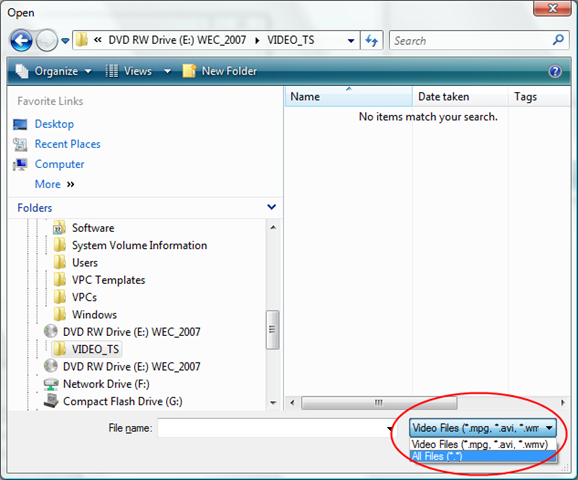Viewport: 578px width, 480px height.
Task: Open the recent pages dropdown arrow beside Forward
Action: click(65, 41)
